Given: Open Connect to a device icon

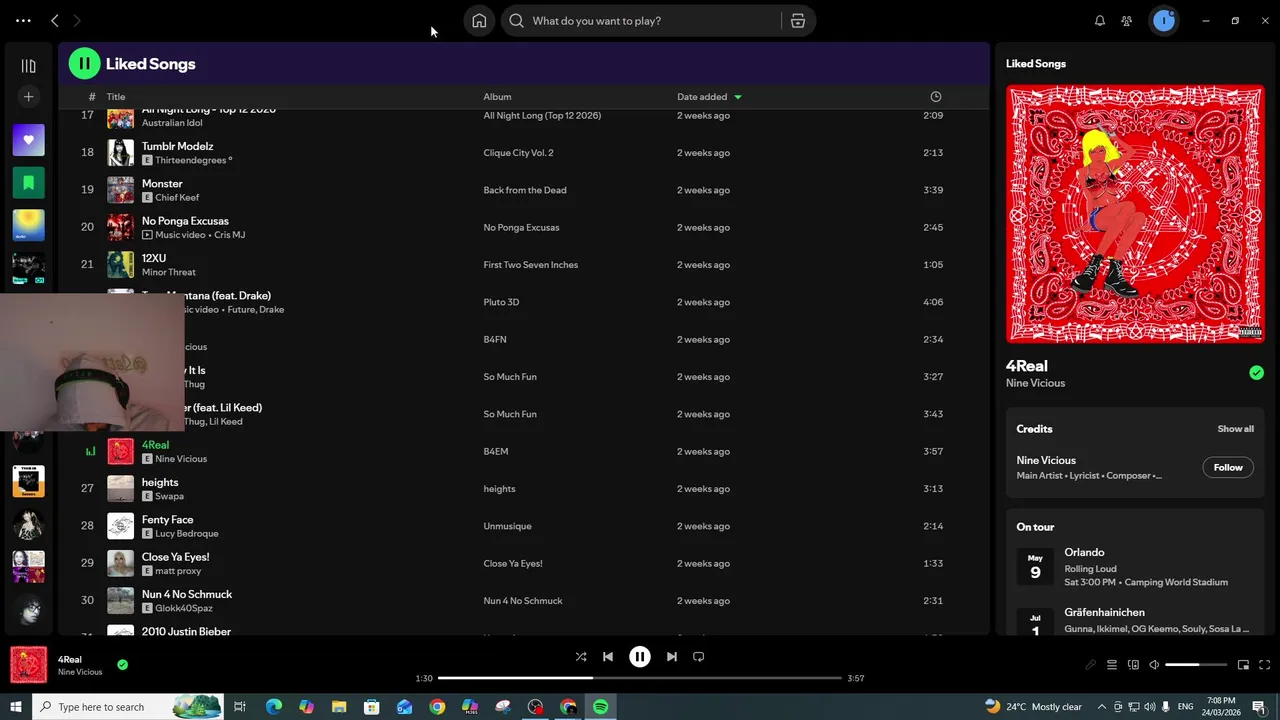Looking at the screenshot, I should pyautogui.click(x=1133, y=665).
